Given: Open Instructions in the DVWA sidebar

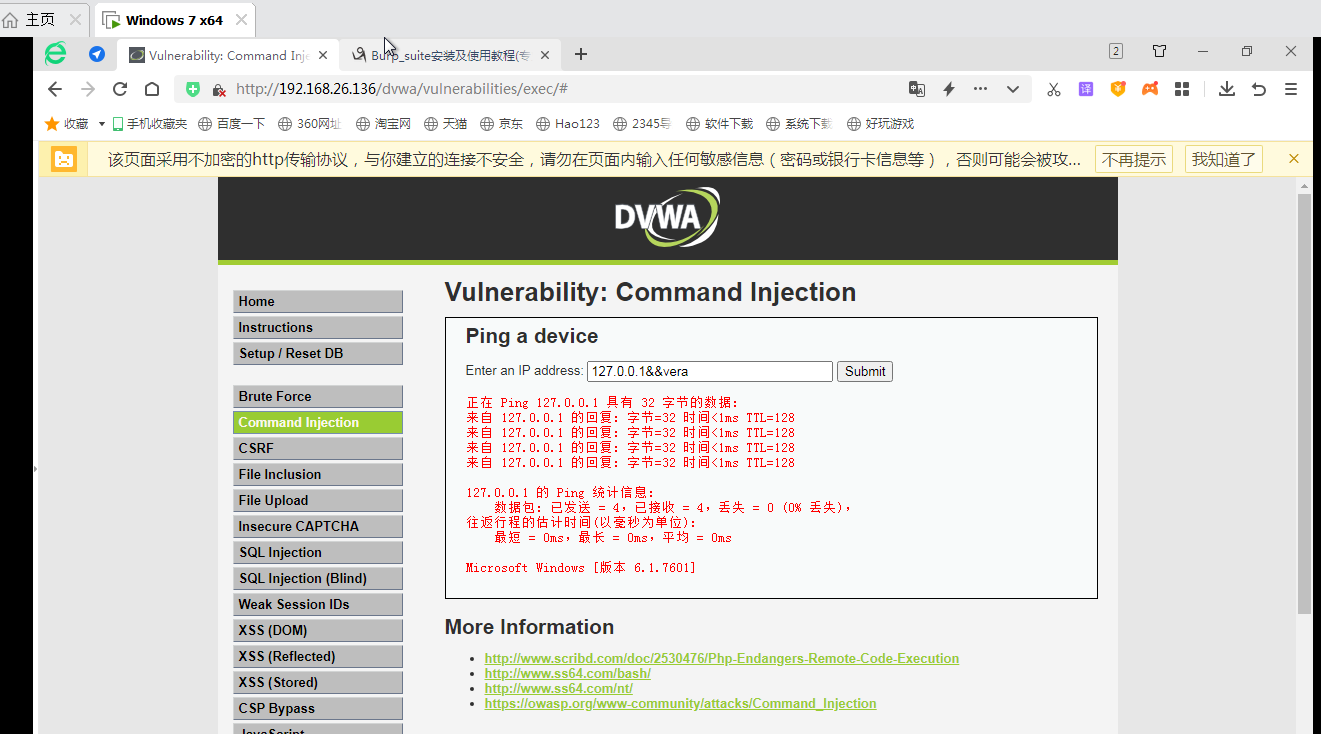Looking at the screenshot, I should (318, 327).
